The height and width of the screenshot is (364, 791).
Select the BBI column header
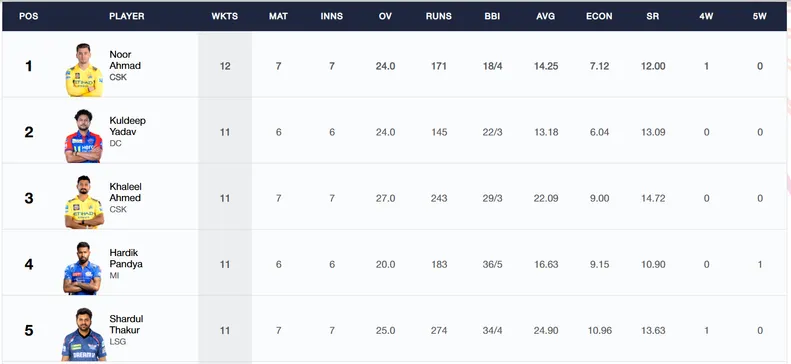[x=492, y=16]
